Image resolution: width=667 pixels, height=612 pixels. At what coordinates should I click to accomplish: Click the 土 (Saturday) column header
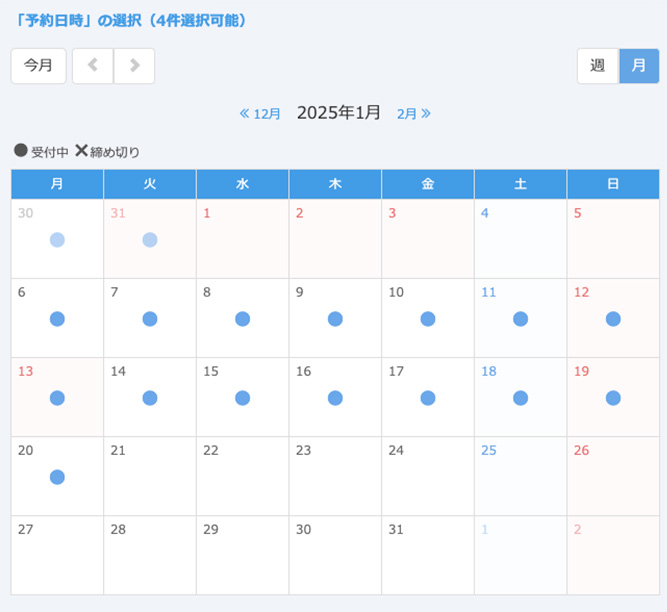520,184
